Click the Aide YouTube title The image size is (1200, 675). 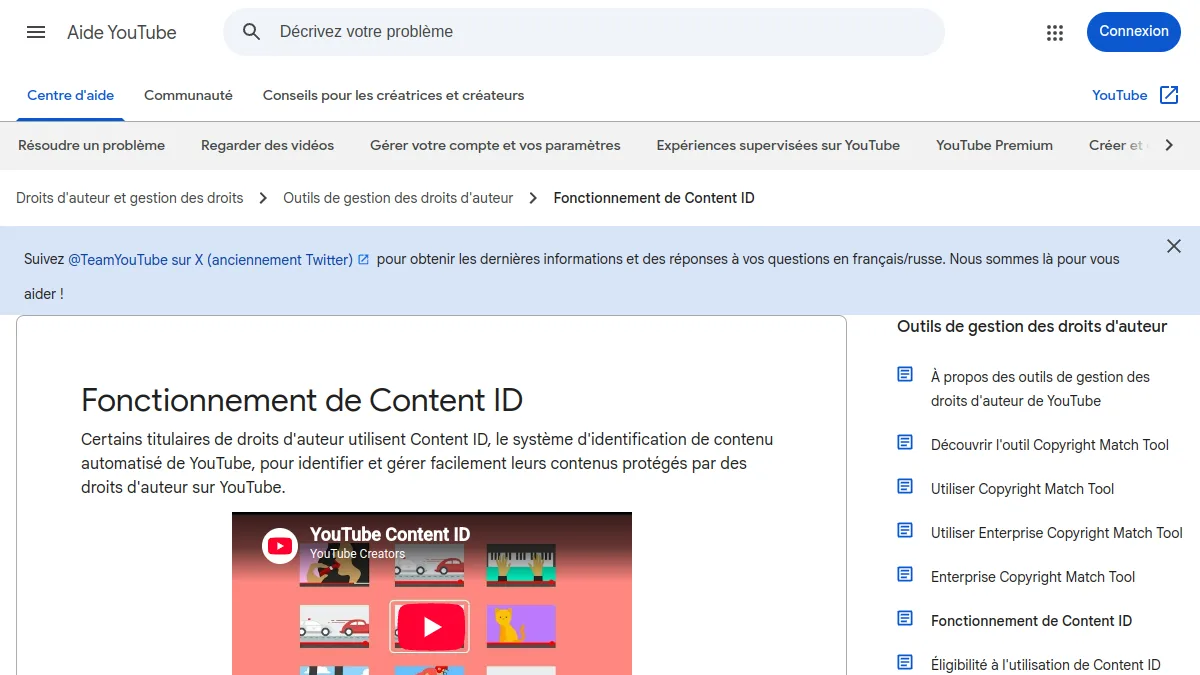coord(122,32)
